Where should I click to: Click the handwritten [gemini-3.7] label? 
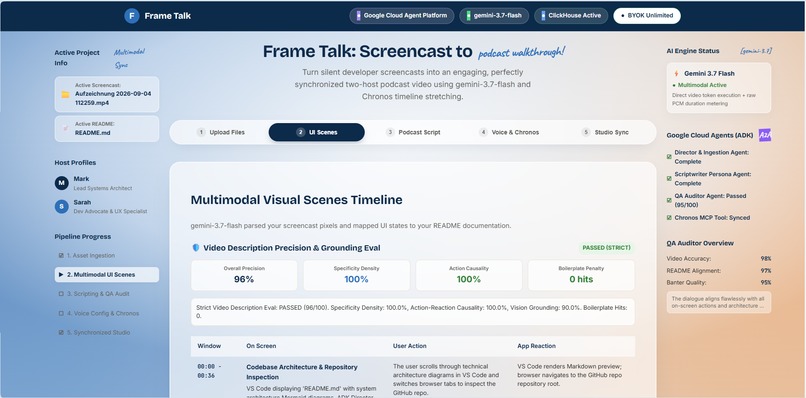tap(756, 51)
